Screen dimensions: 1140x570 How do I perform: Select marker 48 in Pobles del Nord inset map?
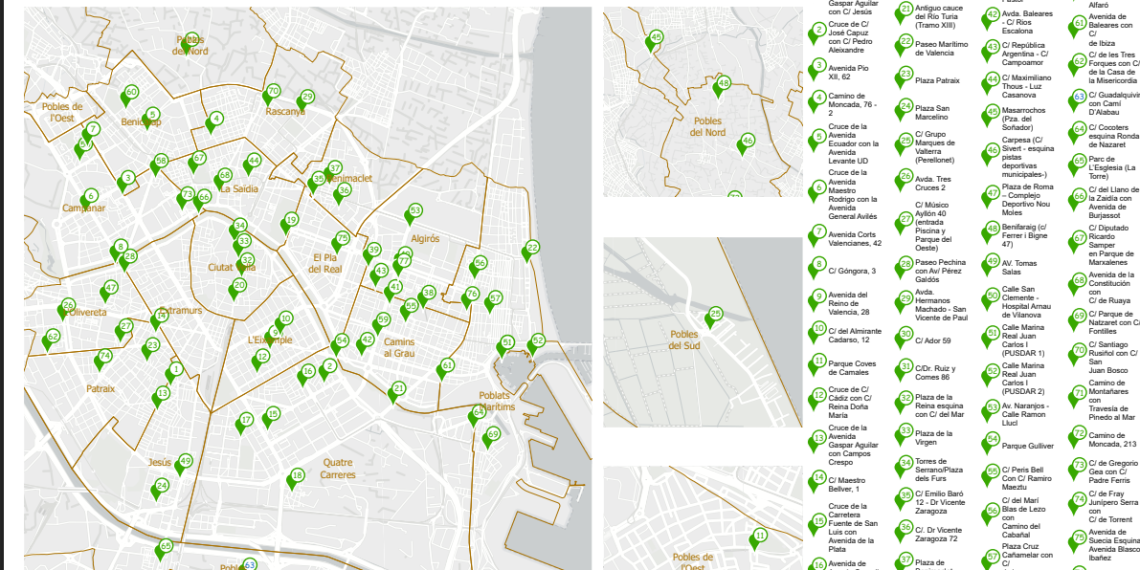click(x=721, y=87)
